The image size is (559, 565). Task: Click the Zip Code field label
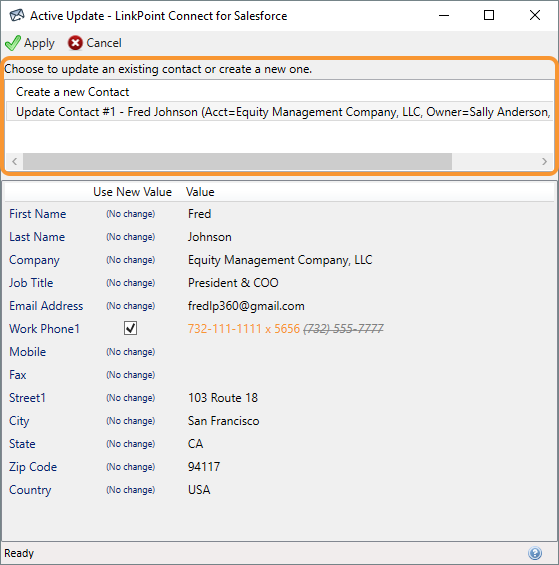(33, 467)
